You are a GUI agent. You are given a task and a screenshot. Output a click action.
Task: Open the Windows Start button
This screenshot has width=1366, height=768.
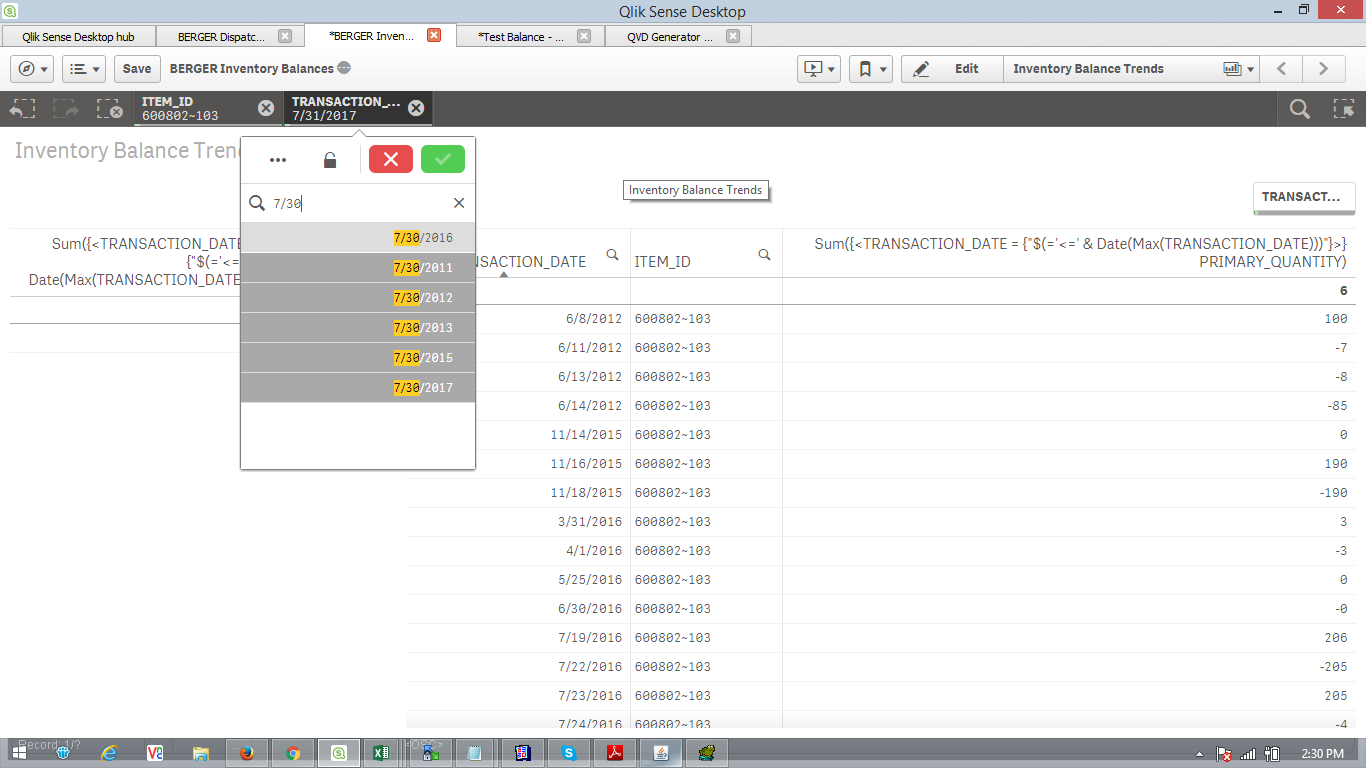coord(20,753)
